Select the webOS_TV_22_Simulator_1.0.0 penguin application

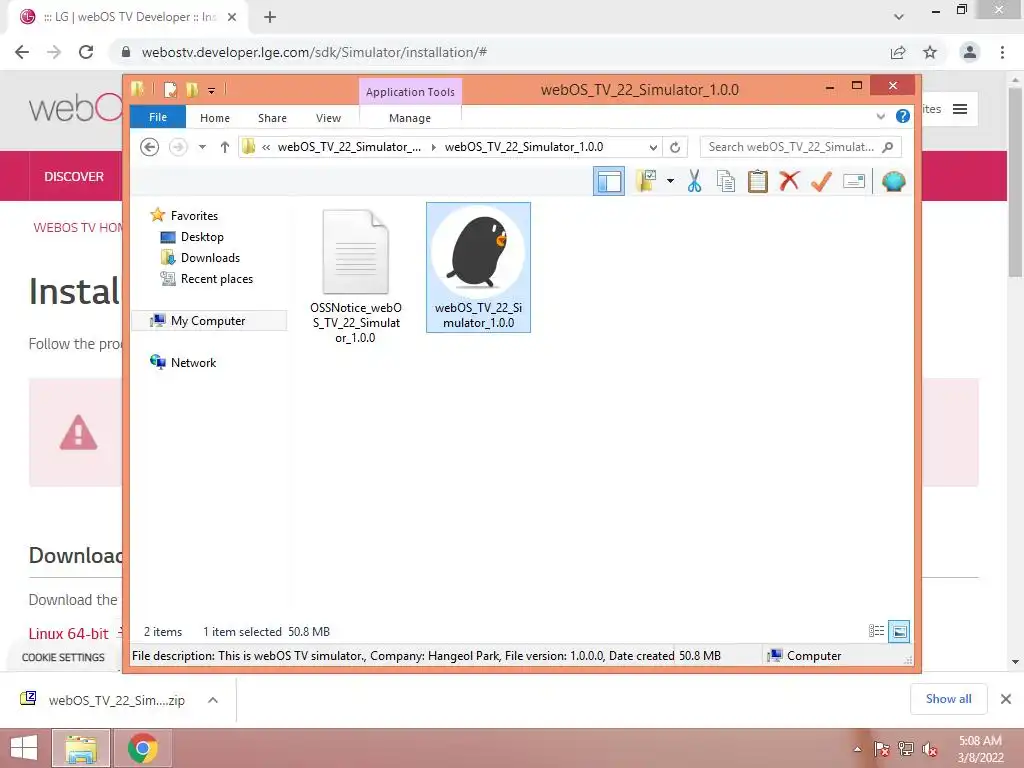479,268
